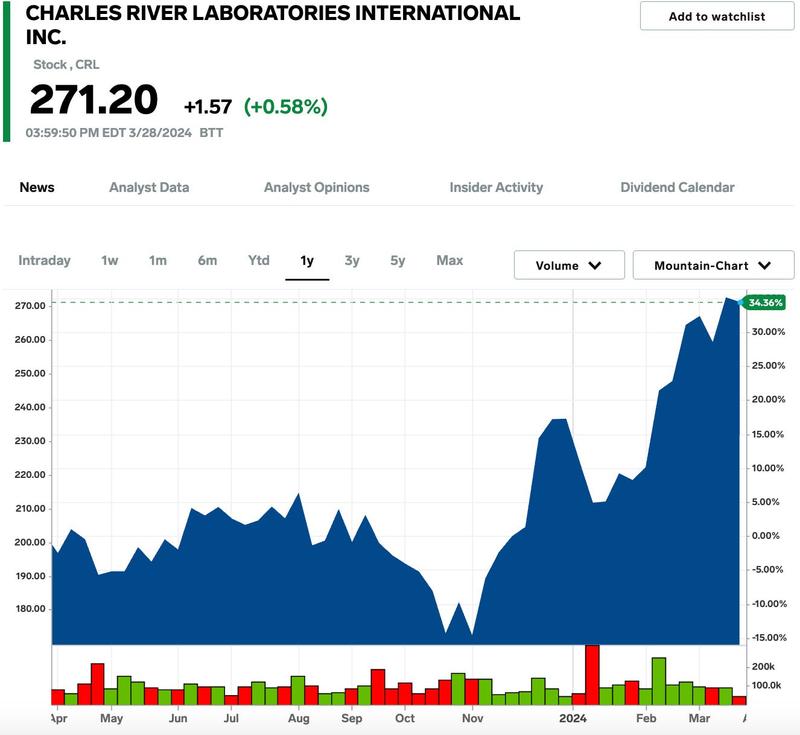The image size is (800, 735).
Task: Switch chart to 3y range
Action: [352, 261]
